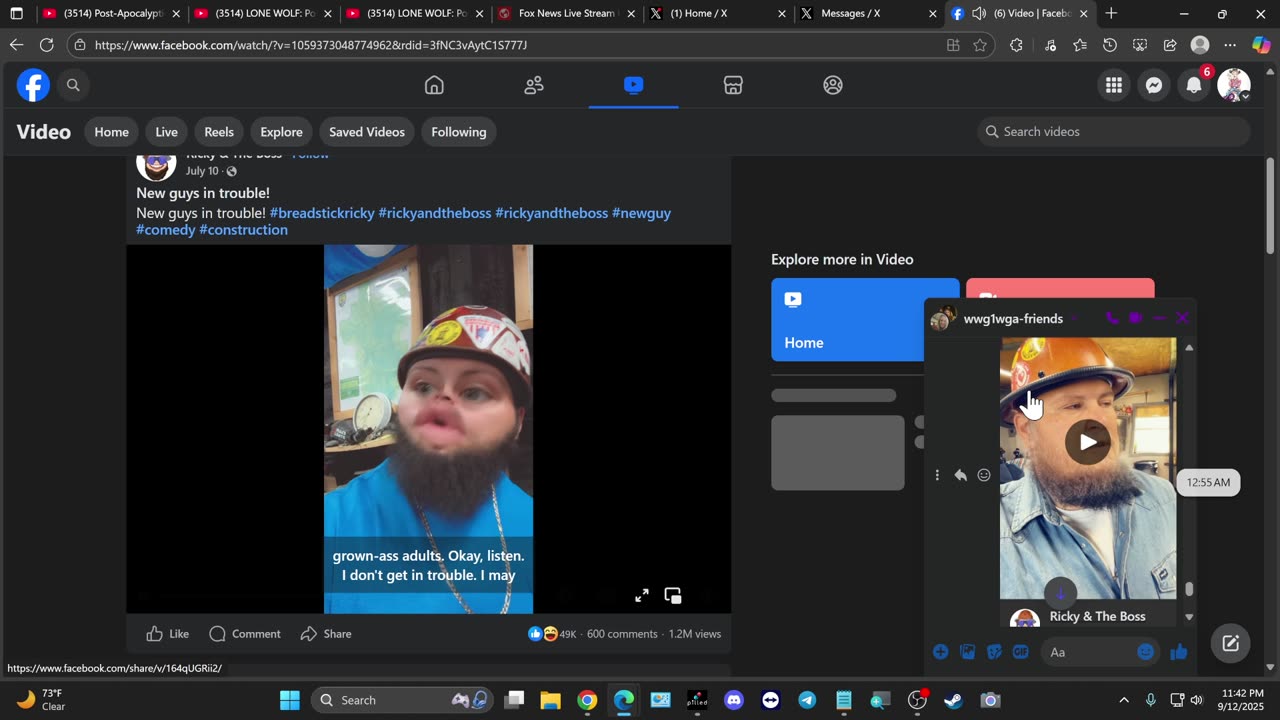Screen dimensions: 1280x720
Task: Open the Following video tab
Action: [x=459, y=132]
